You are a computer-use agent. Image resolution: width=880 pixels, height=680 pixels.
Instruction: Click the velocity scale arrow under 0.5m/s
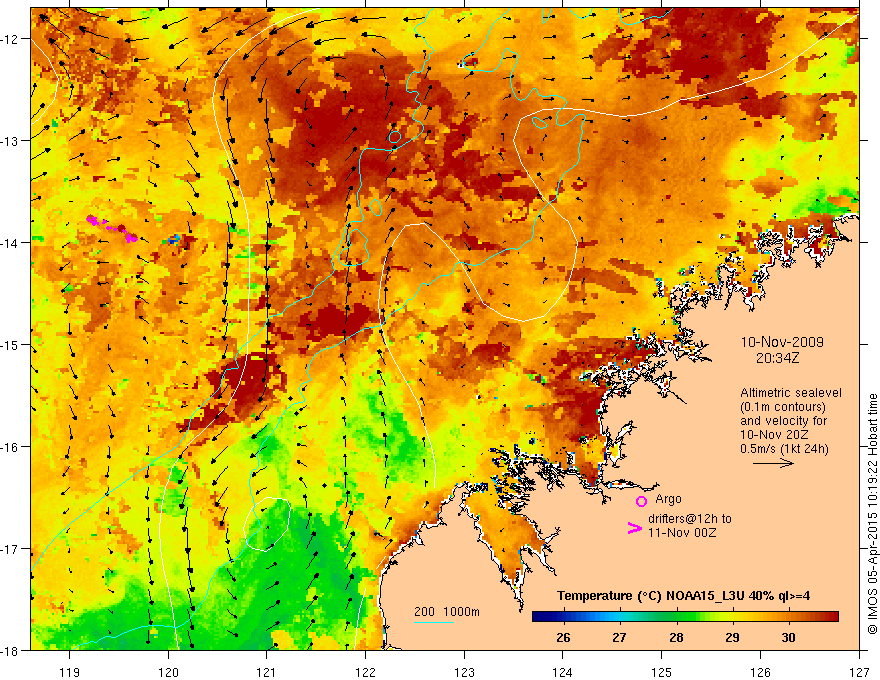tap(773, 463)
